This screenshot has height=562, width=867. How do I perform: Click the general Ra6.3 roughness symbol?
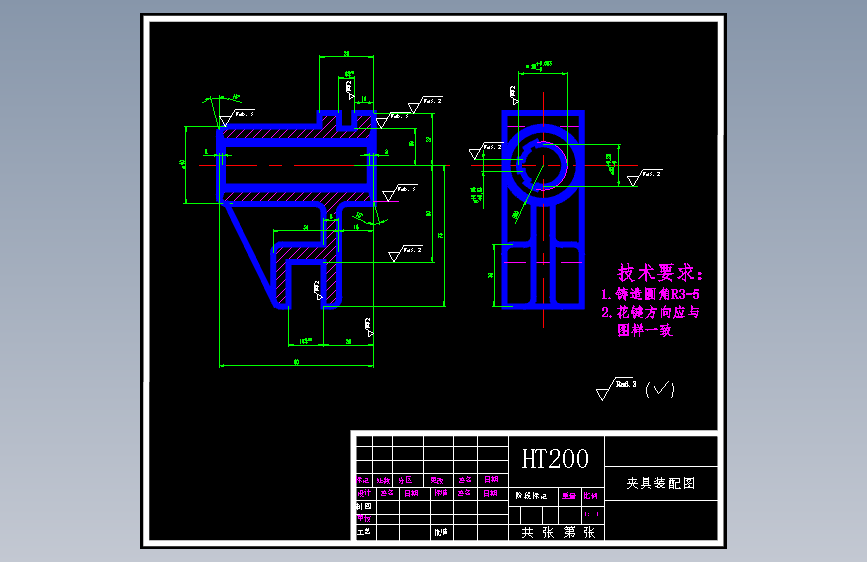(x=617, y=388)
